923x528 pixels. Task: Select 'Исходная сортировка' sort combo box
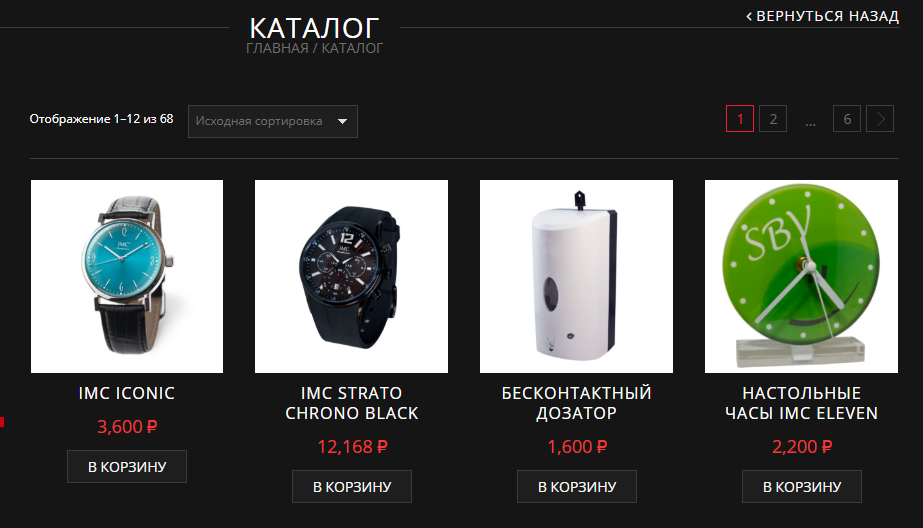click(x=273, y=121)
